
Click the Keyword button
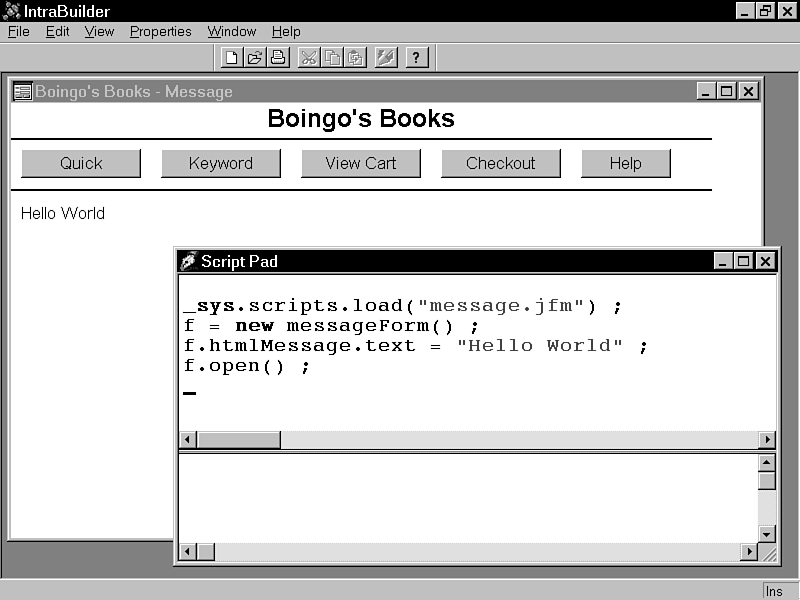pyautogui.click(x=221, y=163)
